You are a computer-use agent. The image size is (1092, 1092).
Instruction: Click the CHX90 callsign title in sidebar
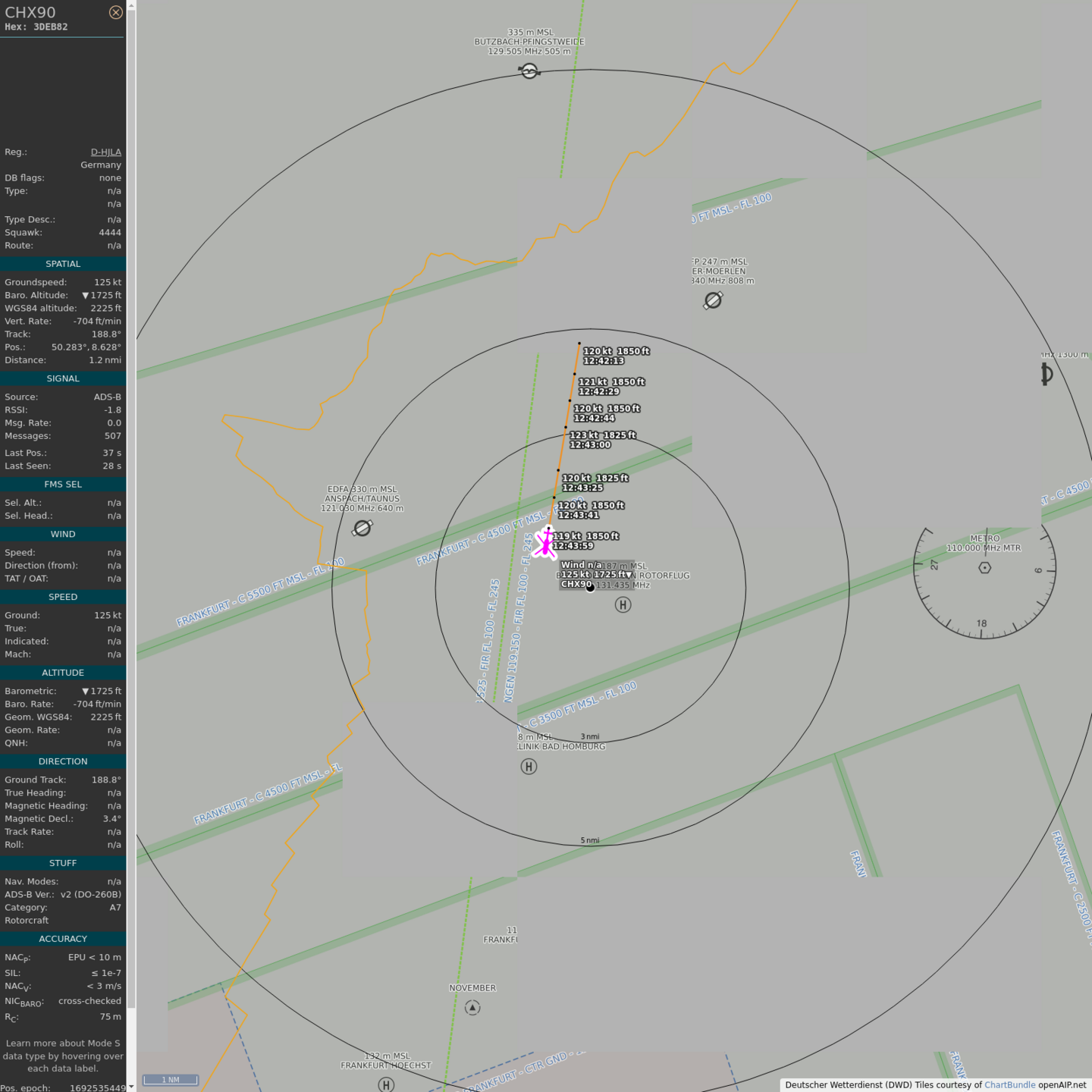click(x=30, y=12)
